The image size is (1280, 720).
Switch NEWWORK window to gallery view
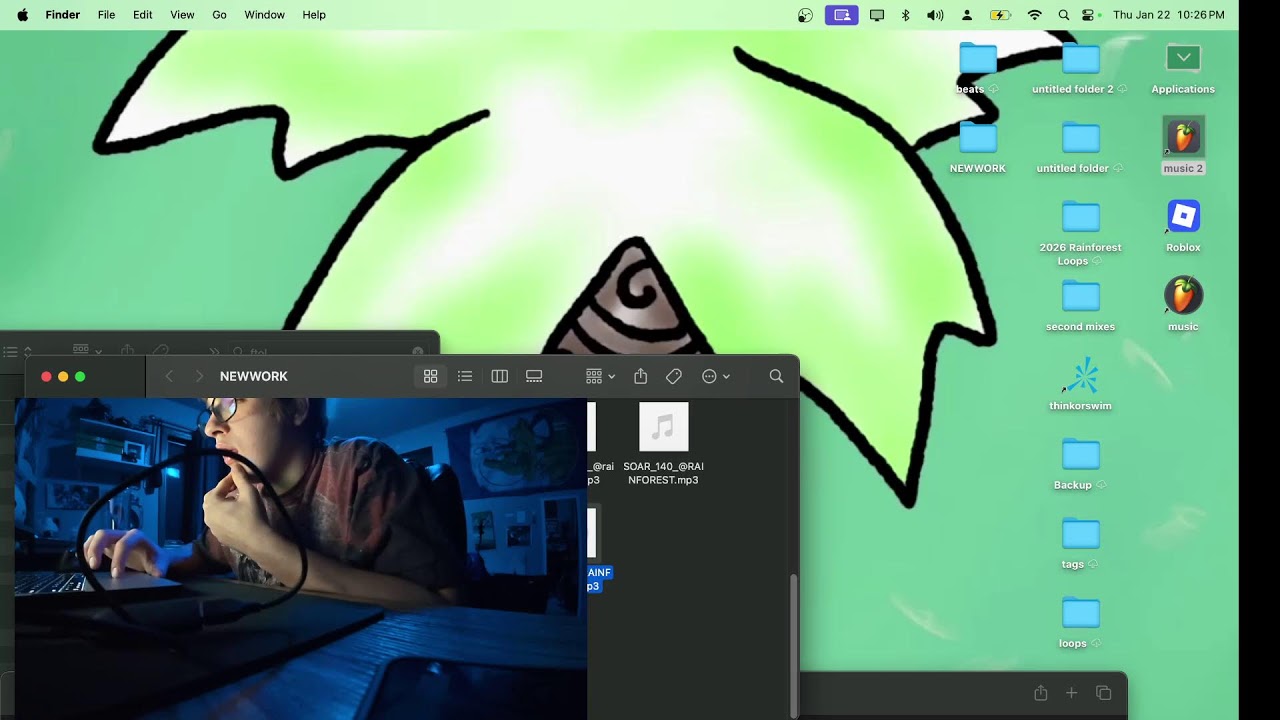[534, 376]
